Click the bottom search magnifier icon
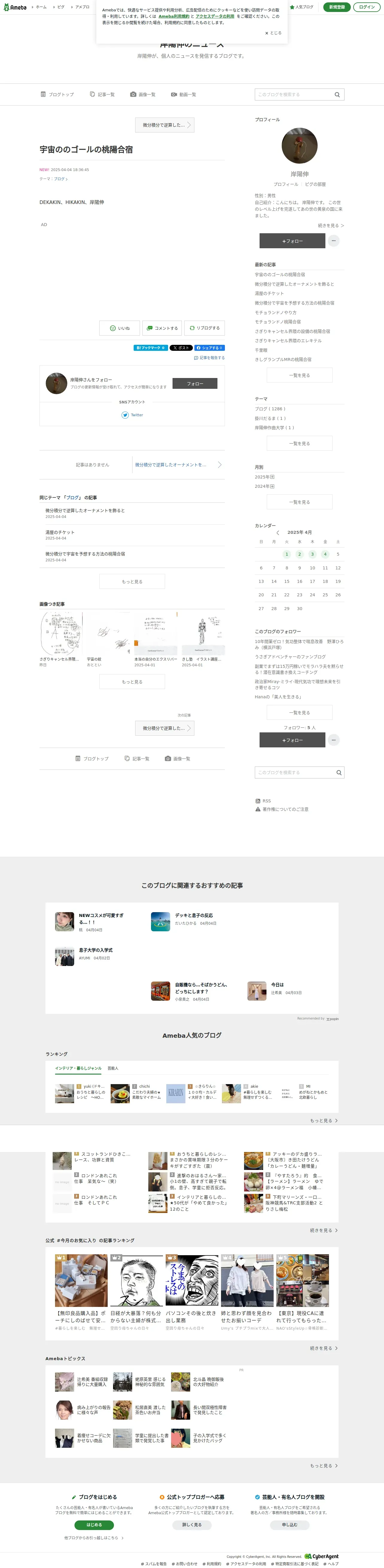Screen dimensions: 384x1568 339,772
